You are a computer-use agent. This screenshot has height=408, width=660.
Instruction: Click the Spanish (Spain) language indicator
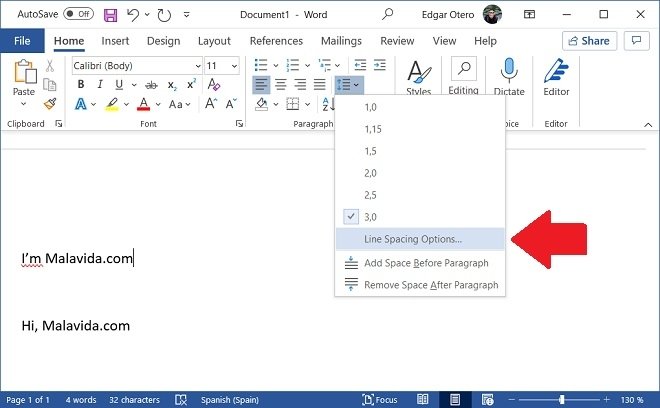click(230, 400)
